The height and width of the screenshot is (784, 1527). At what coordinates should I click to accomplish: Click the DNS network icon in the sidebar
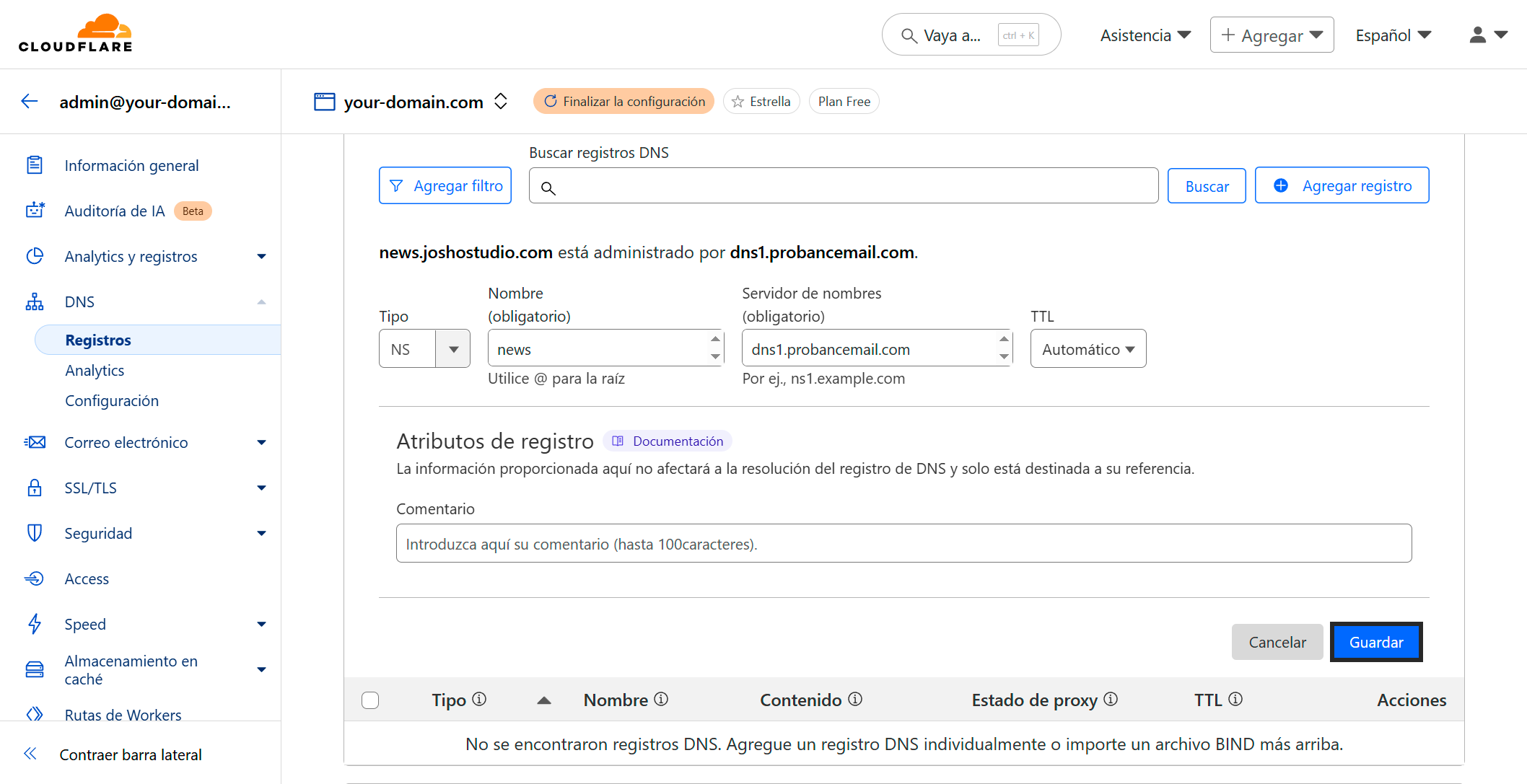point(35,301)
